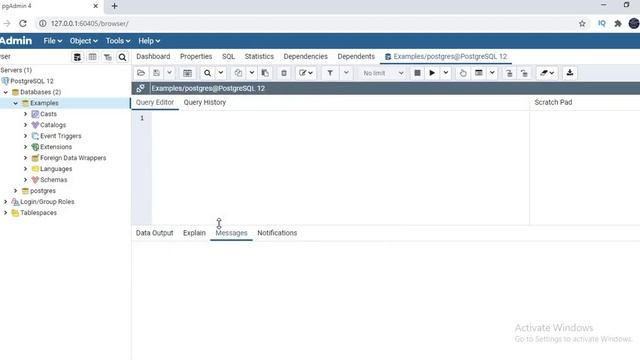Open file icon in query toolbar
The height and width of the screenshot is (360, 640).
click(141, 73)
